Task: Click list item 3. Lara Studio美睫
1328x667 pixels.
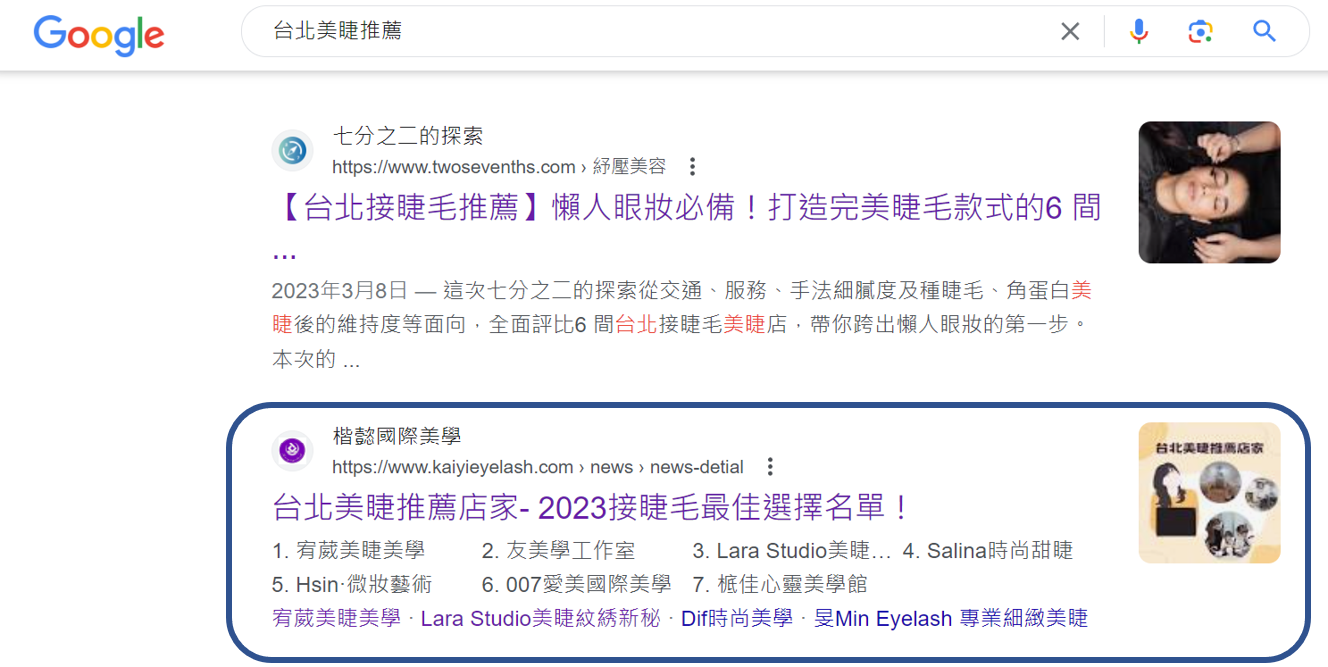Action: point(791,551)
